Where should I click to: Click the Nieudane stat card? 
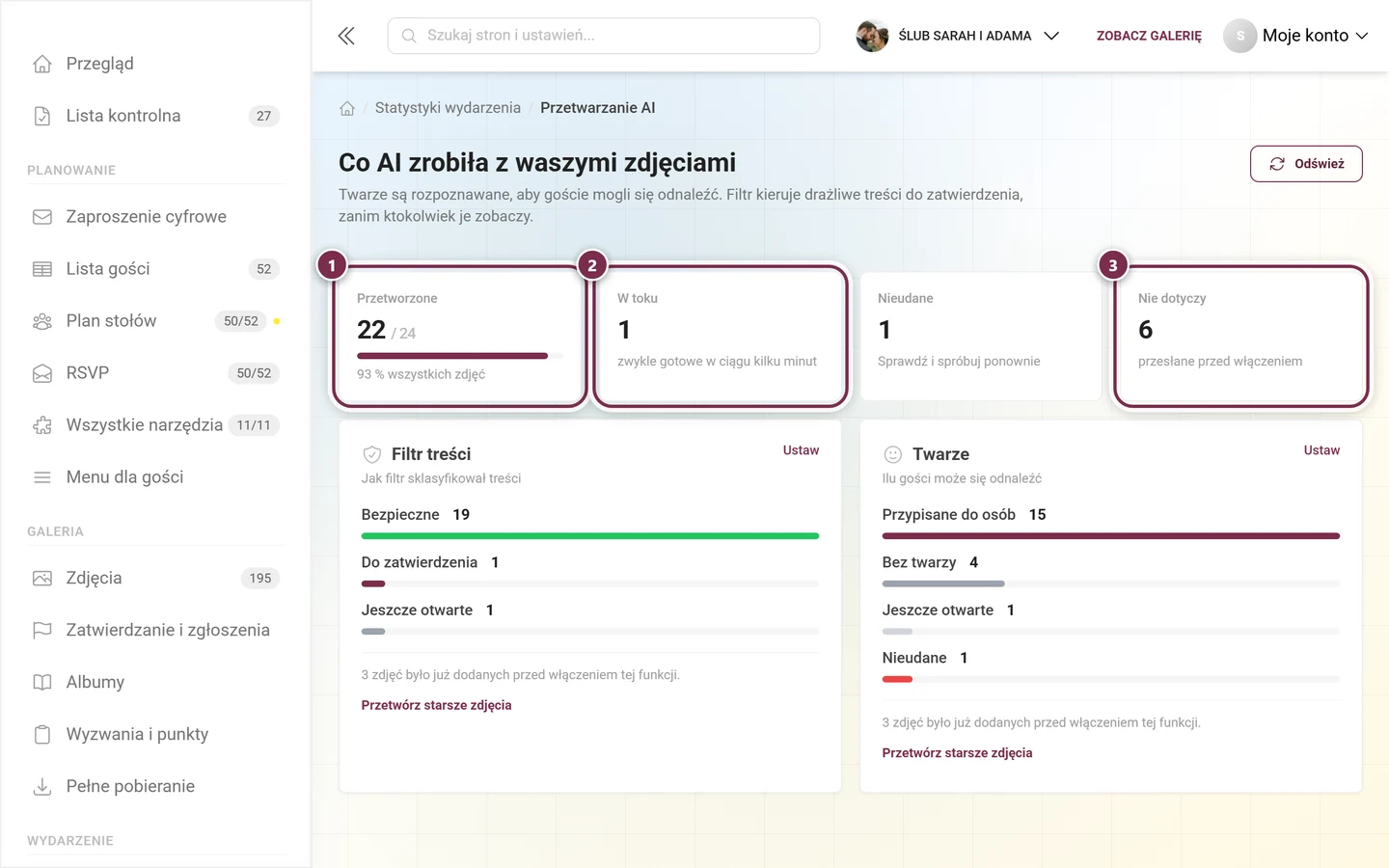pos(981,336)
